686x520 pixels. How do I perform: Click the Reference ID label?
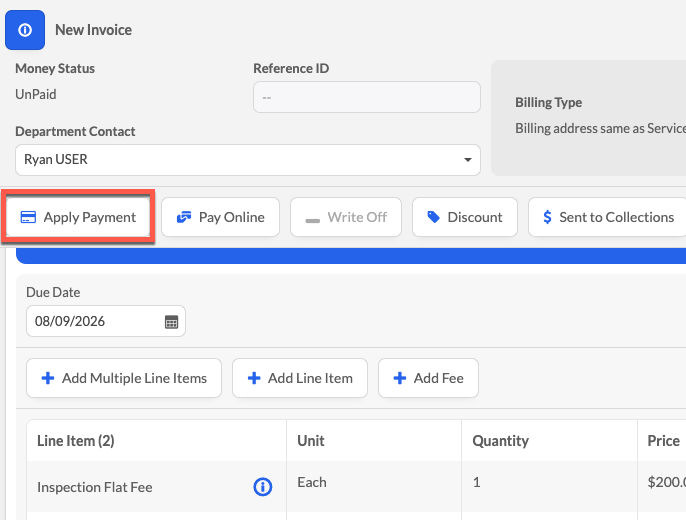[291, 69]
